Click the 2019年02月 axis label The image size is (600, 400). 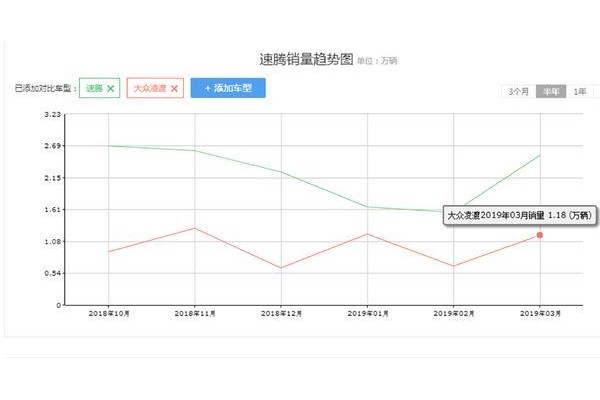[454, 313]
